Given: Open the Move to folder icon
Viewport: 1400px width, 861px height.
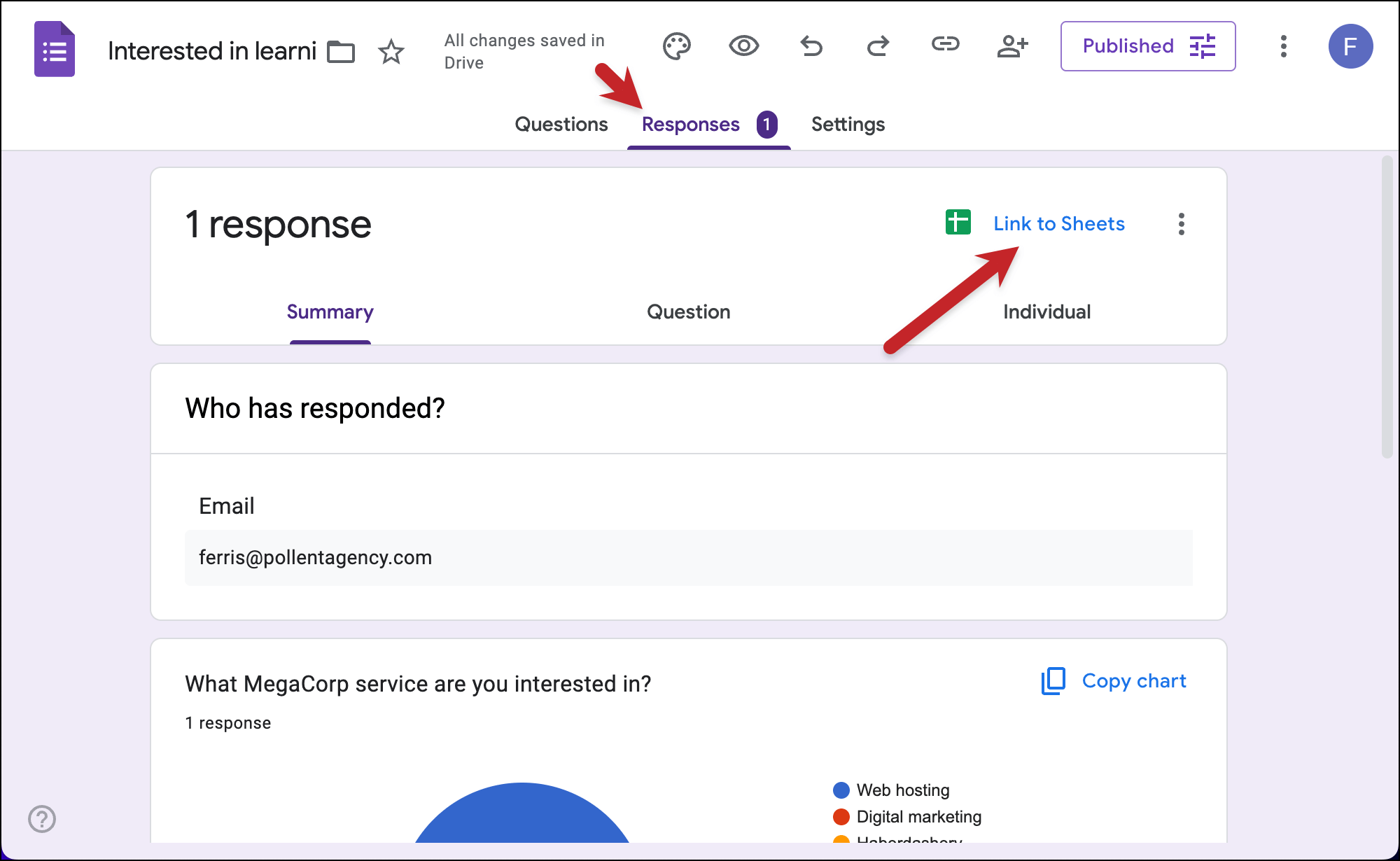Looking at the screenshot, I should [x=341, y=51].
